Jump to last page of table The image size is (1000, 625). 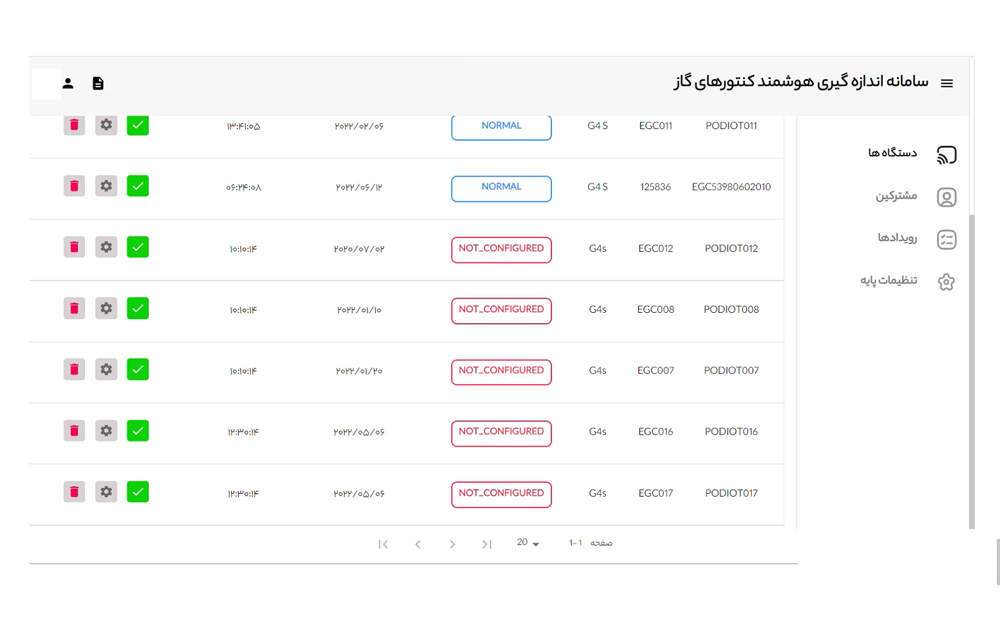pos(487,544)
